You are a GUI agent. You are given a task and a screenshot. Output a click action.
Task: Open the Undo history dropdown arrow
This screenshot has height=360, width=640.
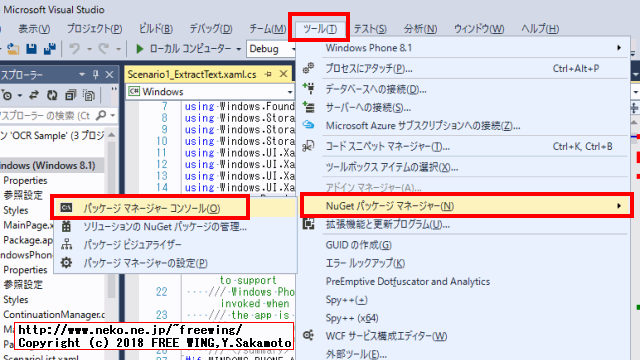[x=89, y=49]
